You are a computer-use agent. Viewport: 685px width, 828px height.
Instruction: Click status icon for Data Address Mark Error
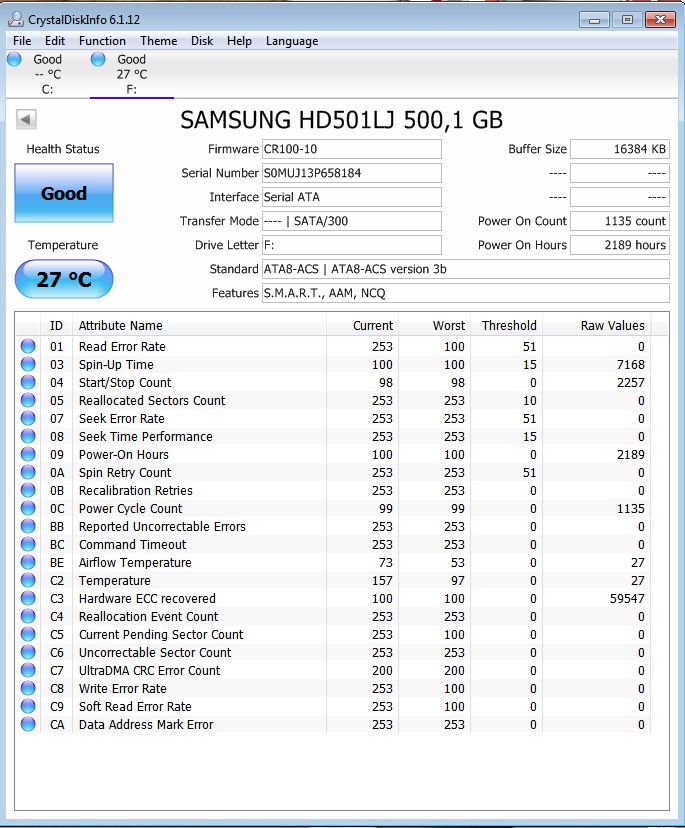(28, 724)
